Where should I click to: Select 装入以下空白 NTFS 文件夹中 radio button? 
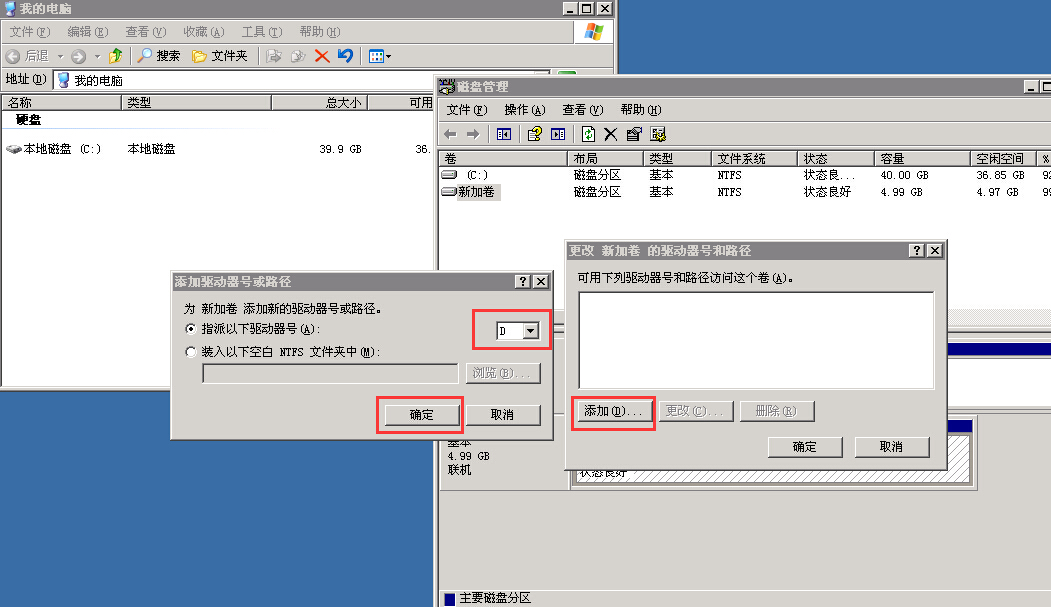pyautogui.click(x=191, y=352)
